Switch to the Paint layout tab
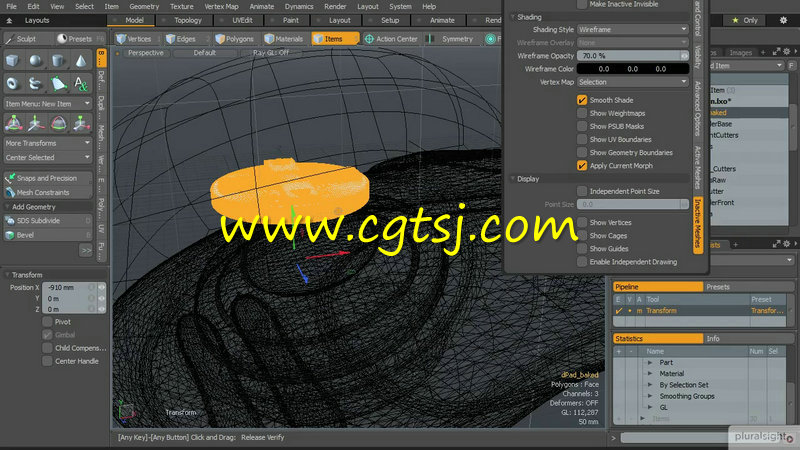This screenshot has width=800, height=450. point(290,20)
